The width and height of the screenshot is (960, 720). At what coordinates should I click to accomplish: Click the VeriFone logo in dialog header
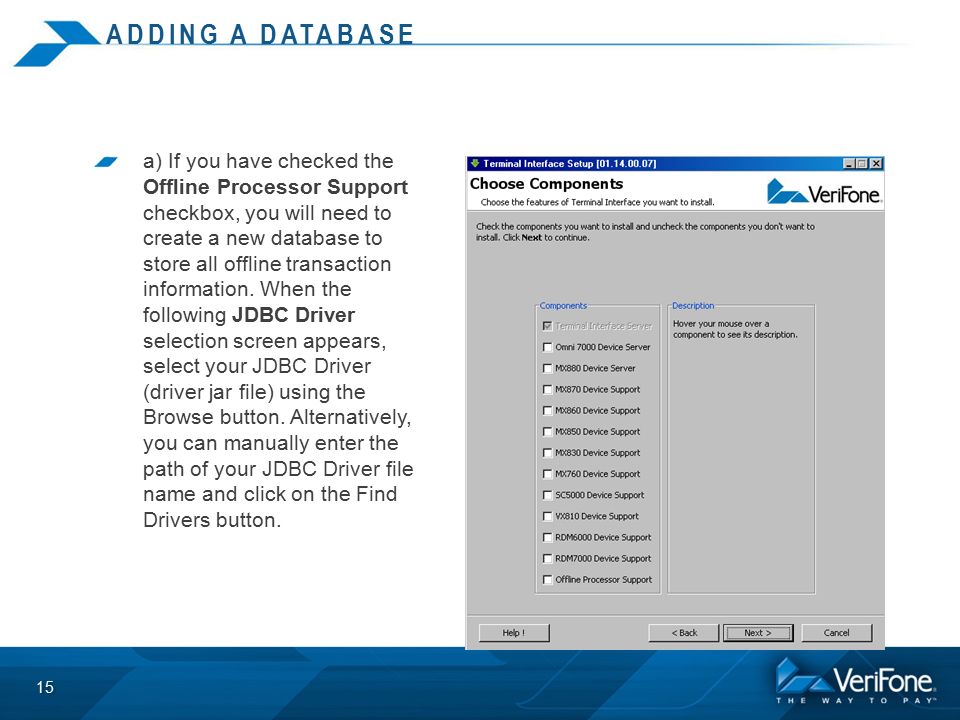coord(824,192)
